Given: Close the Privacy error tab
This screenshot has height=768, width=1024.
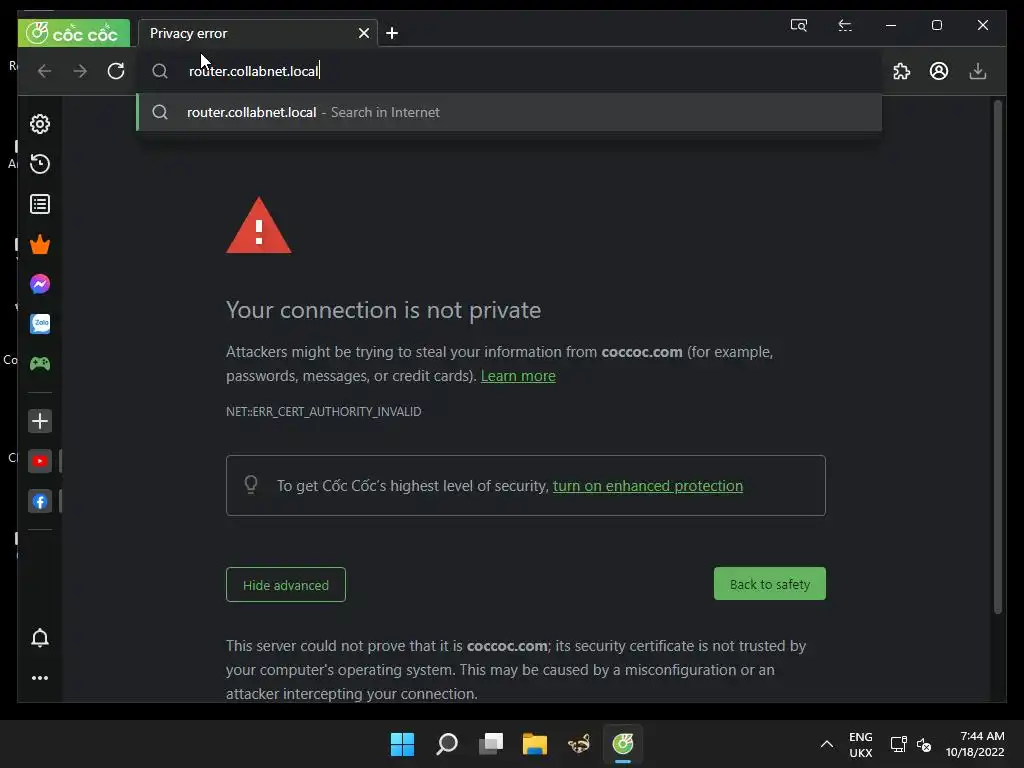Looking at the screenshot, I should pos(364,33).
